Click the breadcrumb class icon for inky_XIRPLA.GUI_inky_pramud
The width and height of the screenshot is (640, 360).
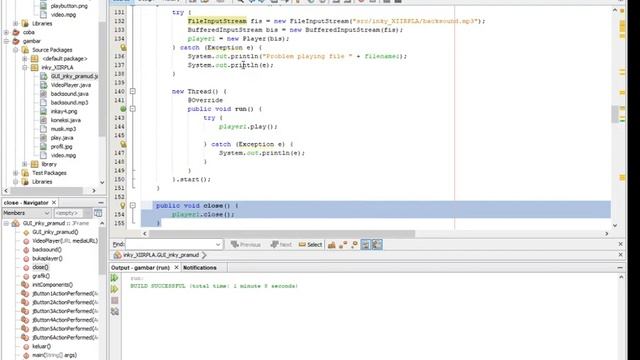pos(118,255)
